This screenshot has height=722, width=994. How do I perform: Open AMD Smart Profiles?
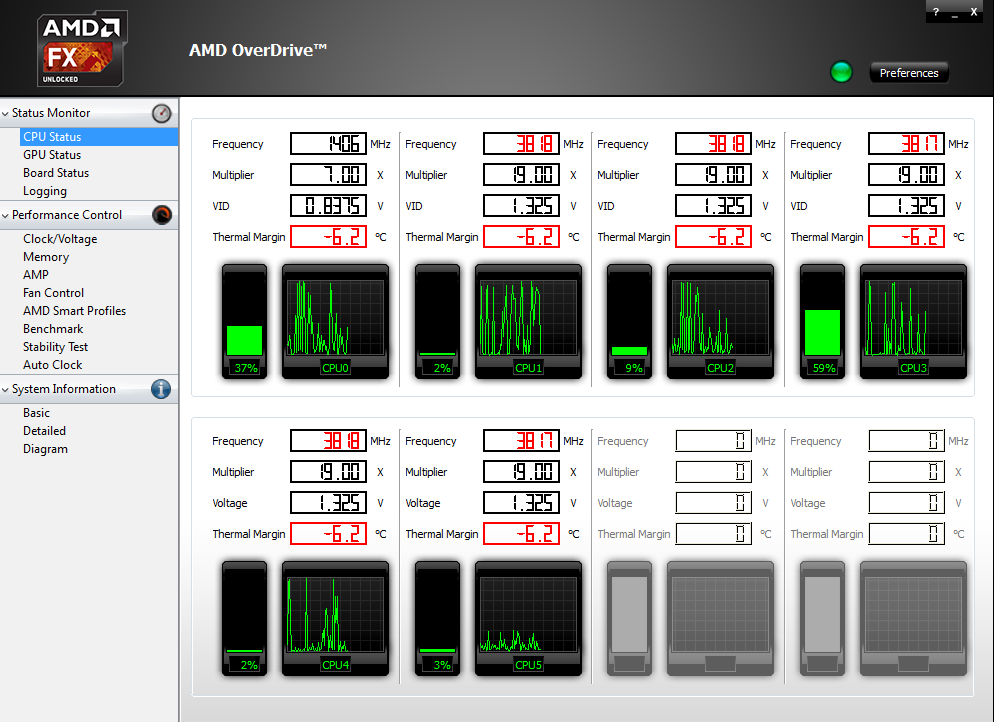74,311
